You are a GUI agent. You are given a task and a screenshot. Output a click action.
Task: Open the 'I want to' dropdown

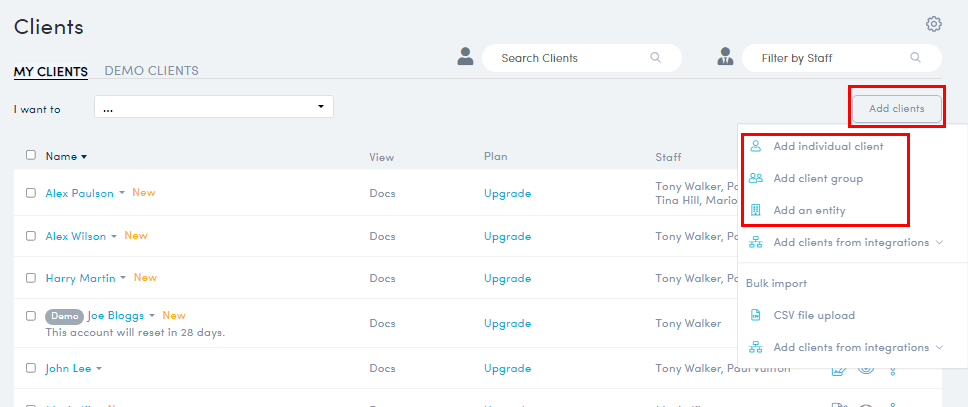point(213,107)
